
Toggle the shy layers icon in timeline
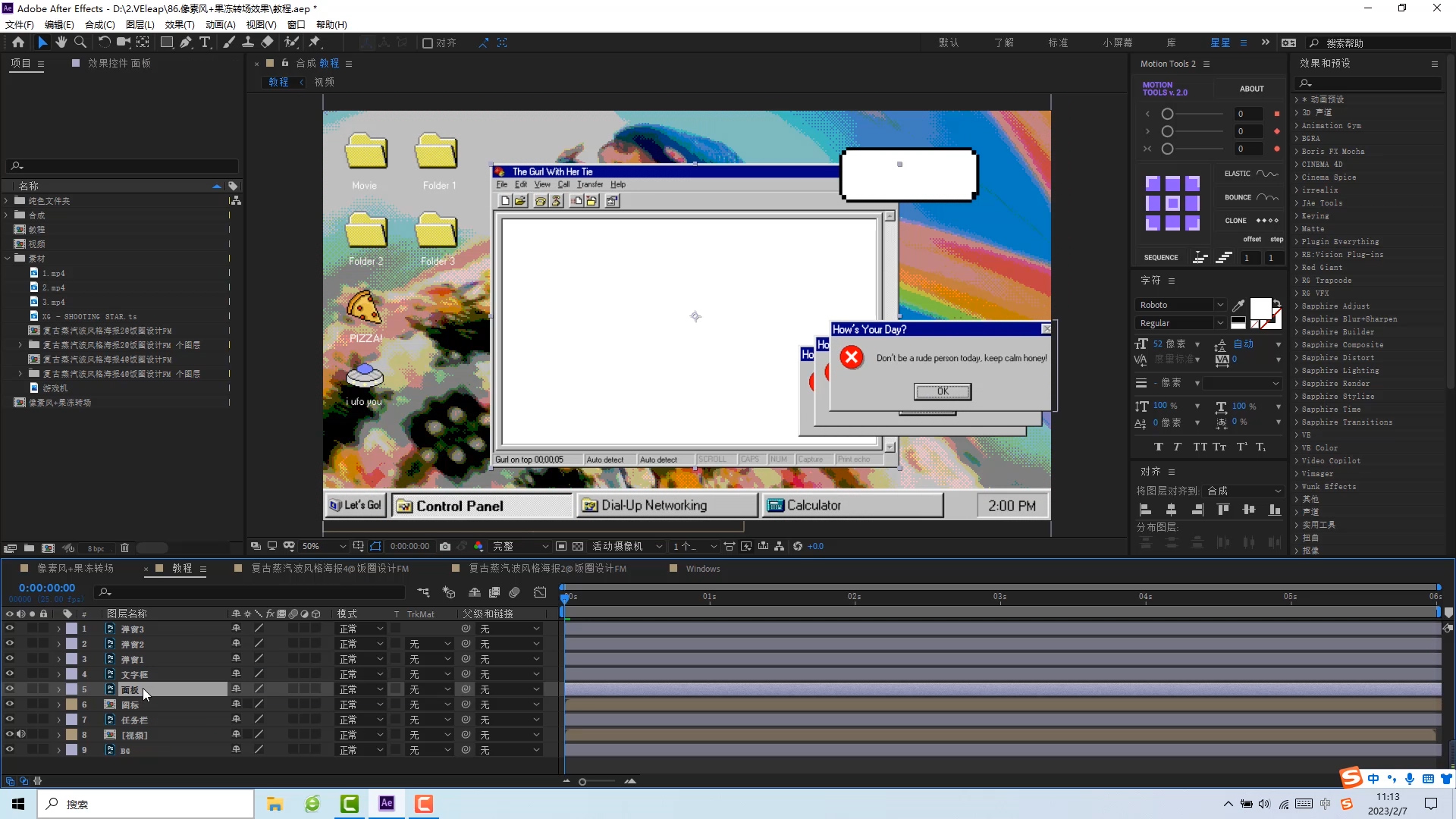click(x=475, y=592)
